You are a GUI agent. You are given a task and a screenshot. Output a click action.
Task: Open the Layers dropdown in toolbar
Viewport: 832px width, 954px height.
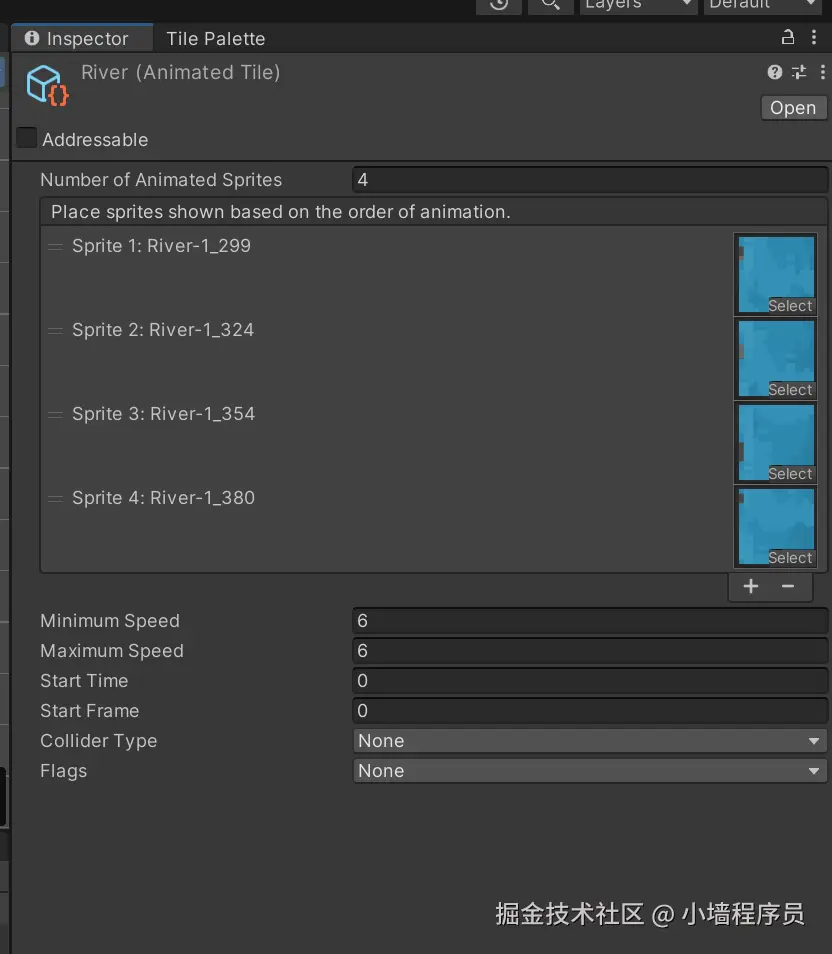coord(639,5)
